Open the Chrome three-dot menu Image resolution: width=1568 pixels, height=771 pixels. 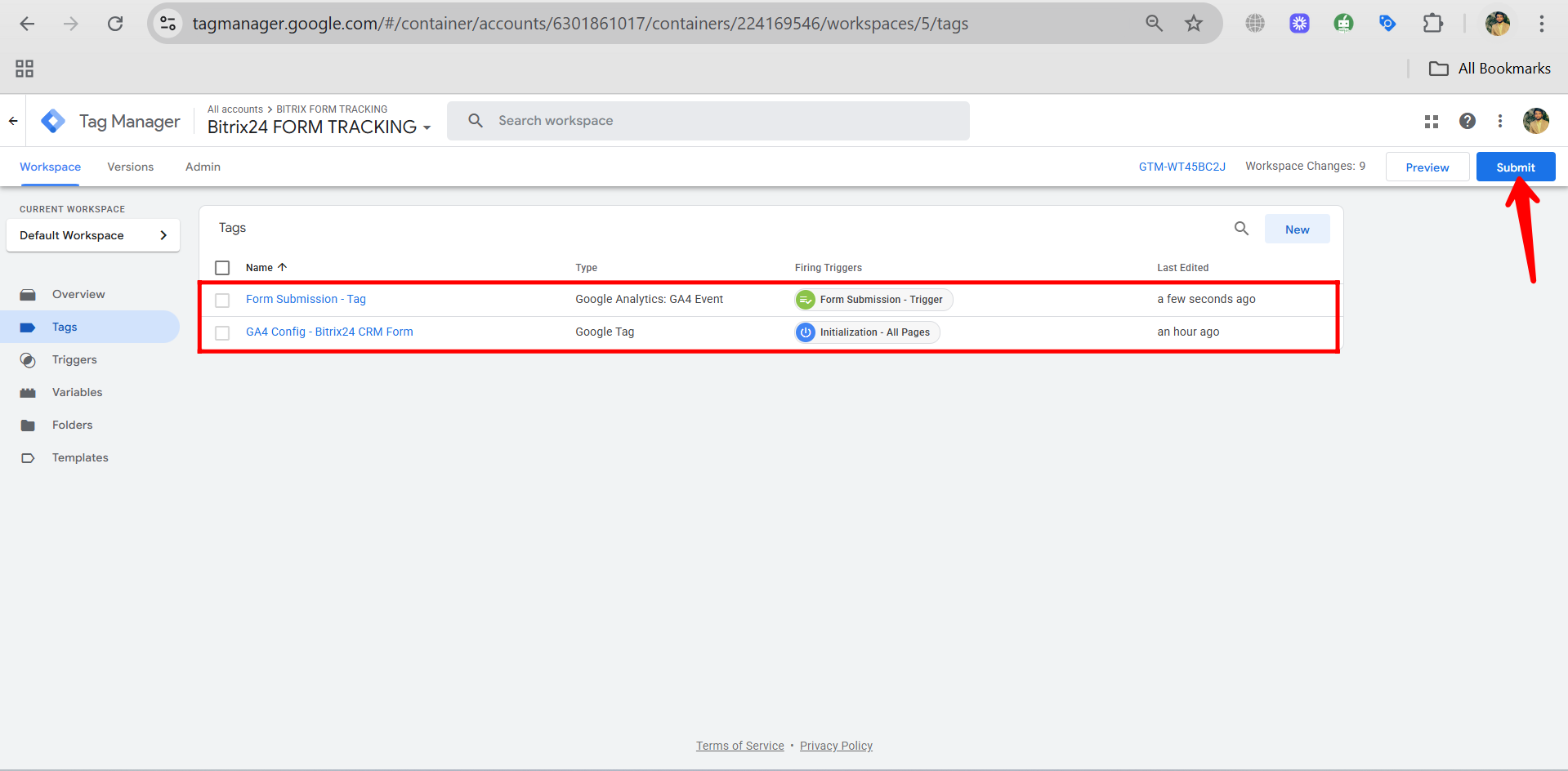coord(1542,24)
